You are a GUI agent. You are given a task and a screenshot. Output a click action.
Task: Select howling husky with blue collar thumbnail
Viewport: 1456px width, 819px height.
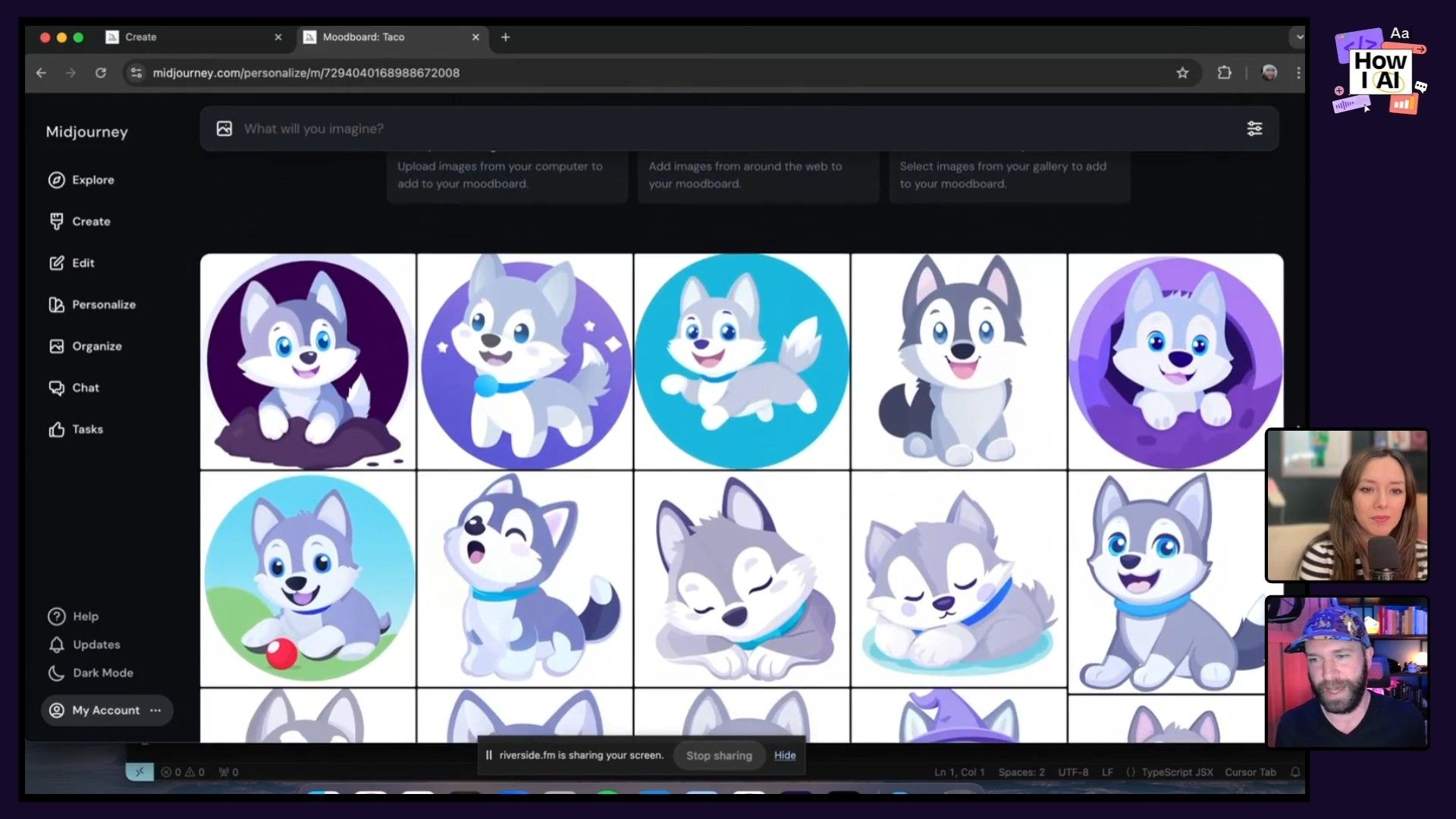(525, 579)
